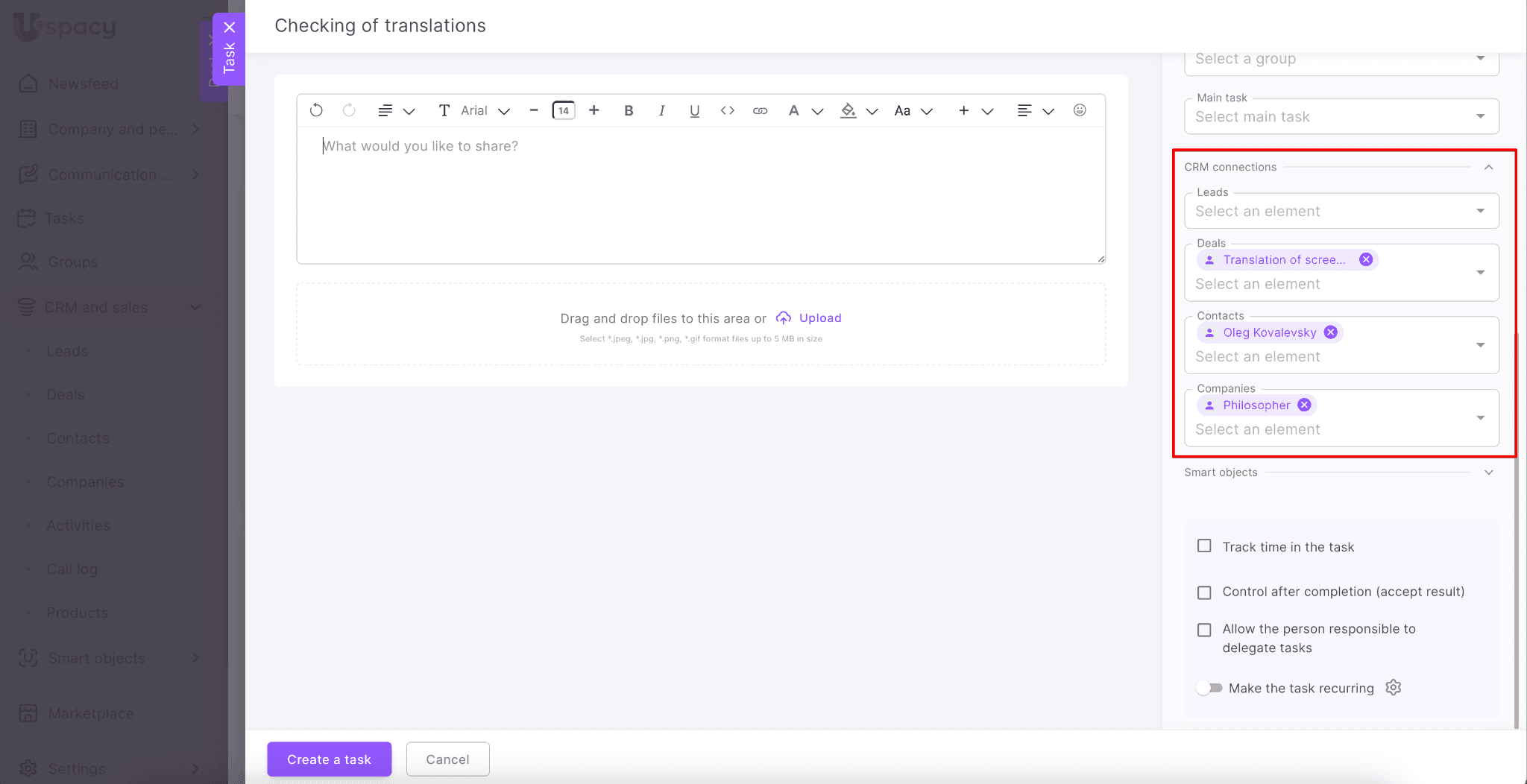Enable Track time in the task checkbox
This screenshot has height=784, width=1527.
[x=1204, y=546]
